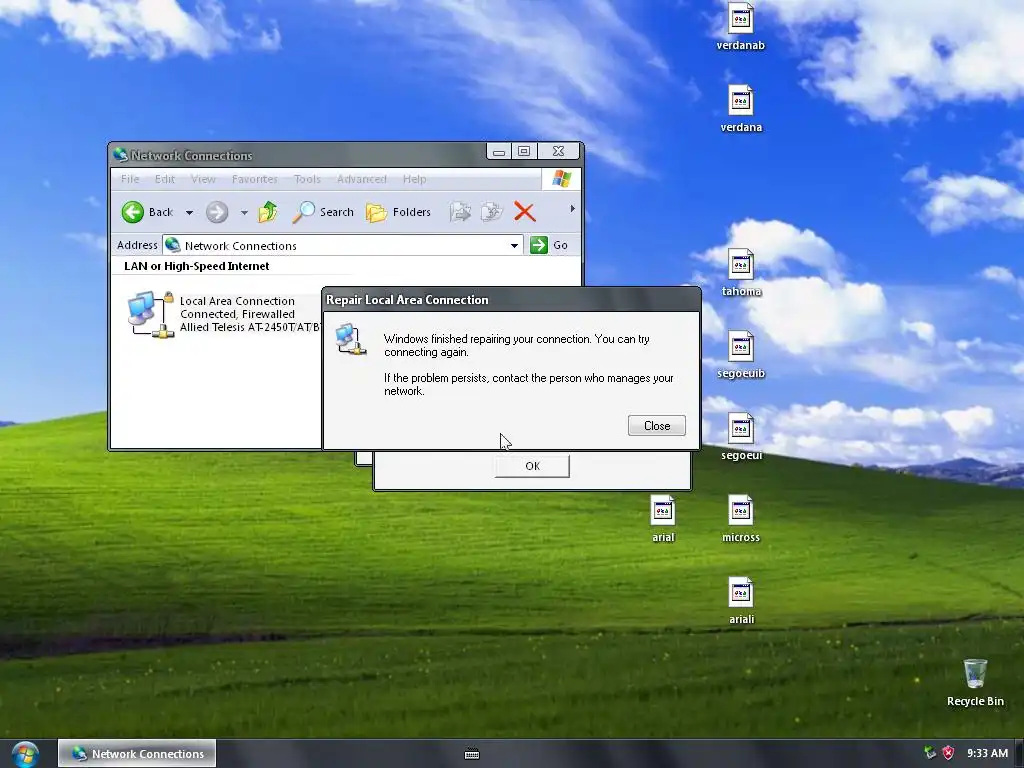The image size is (1024, 768).
Task: Click the Search toolbar button
Action: [x=323, y=212]
